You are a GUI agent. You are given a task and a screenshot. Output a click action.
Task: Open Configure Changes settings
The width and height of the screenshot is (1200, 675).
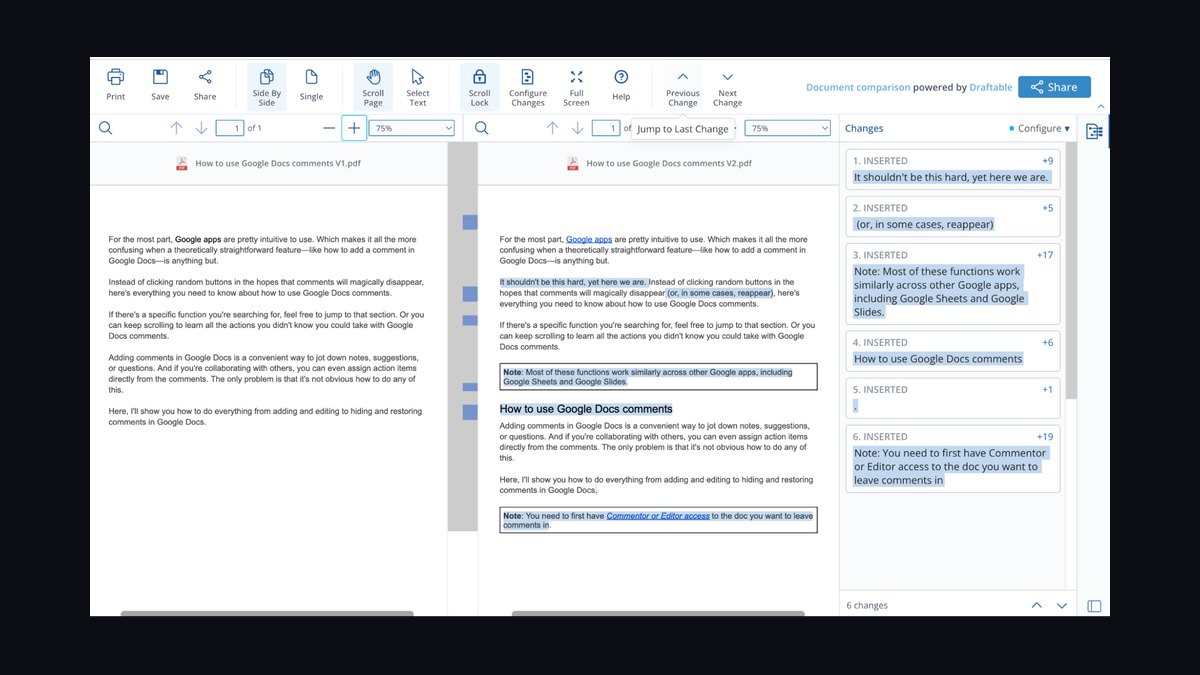click(x=528, y=87)
